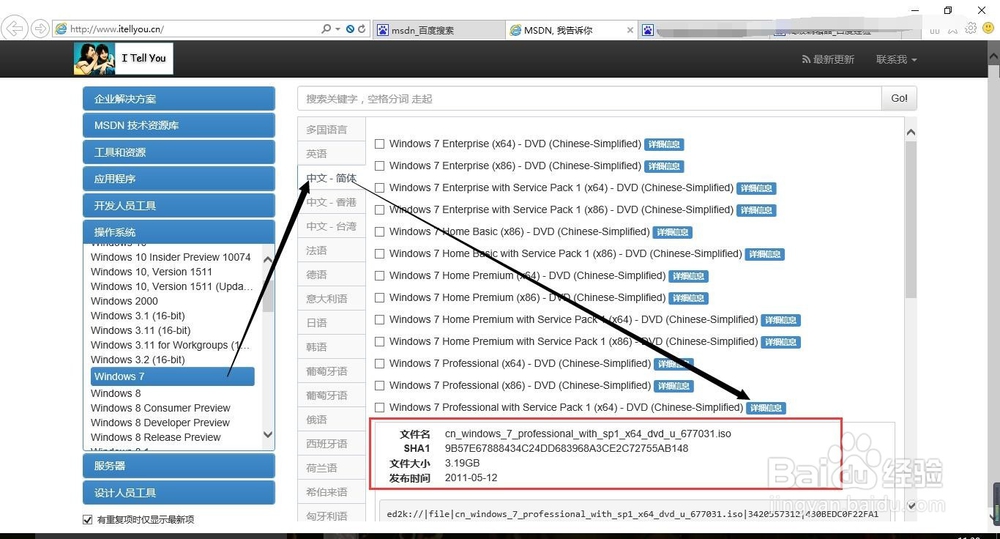The width and height of the screenshot is (1000, 539).
Task: Select Windows 10, Version 1511 item
Action: pos(151,272)
